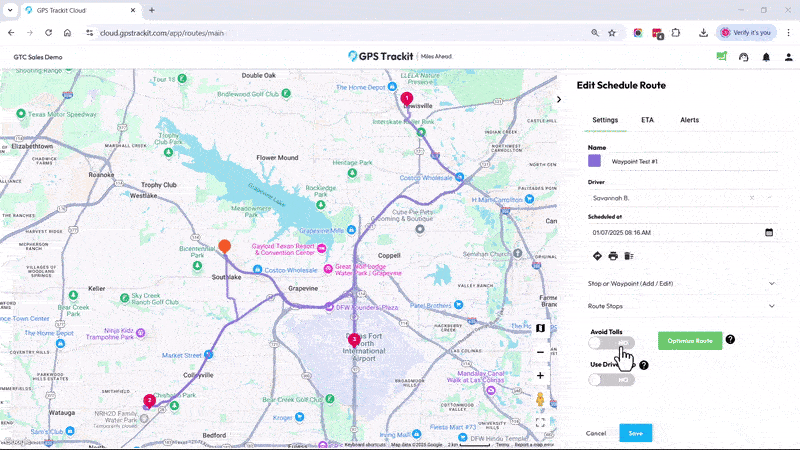The image size is (800, 450).
Task: Switch to the Alerts tab
Action: [x=689, y=120]
